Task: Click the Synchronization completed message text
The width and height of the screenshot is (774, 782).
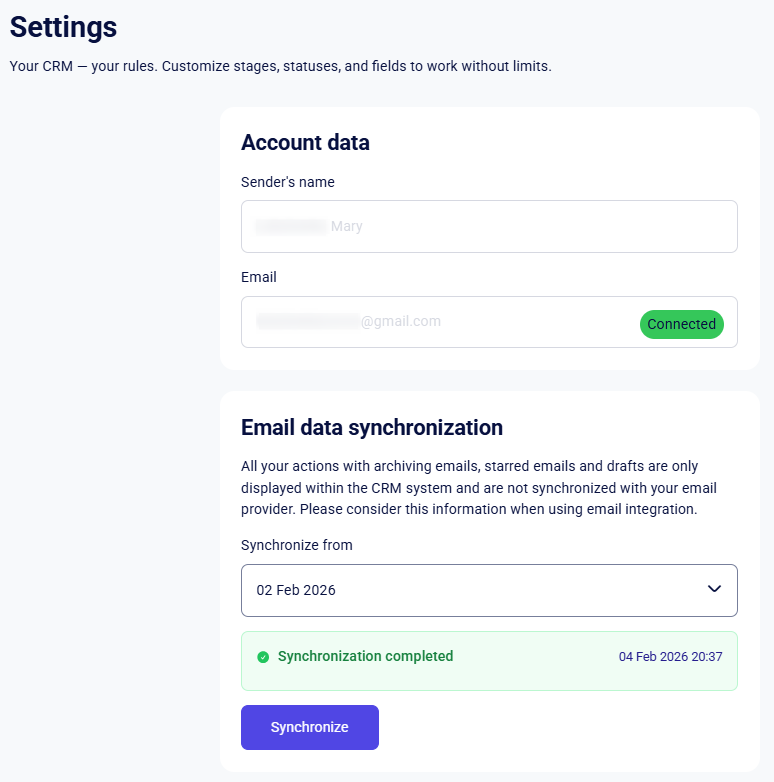Action: [365, 657]
